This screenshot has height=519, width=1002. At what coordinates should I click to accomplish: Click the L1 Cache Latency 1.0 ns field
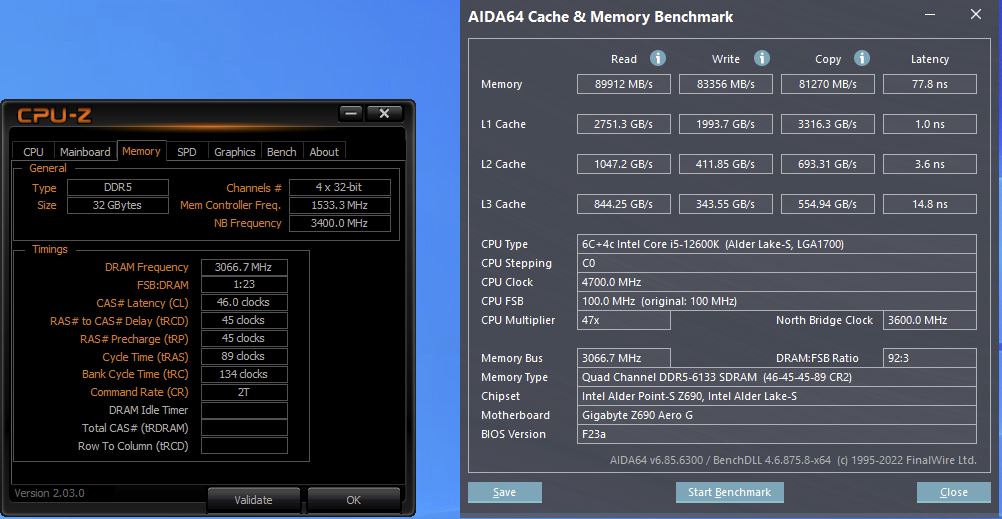click(x=930, y=124)
